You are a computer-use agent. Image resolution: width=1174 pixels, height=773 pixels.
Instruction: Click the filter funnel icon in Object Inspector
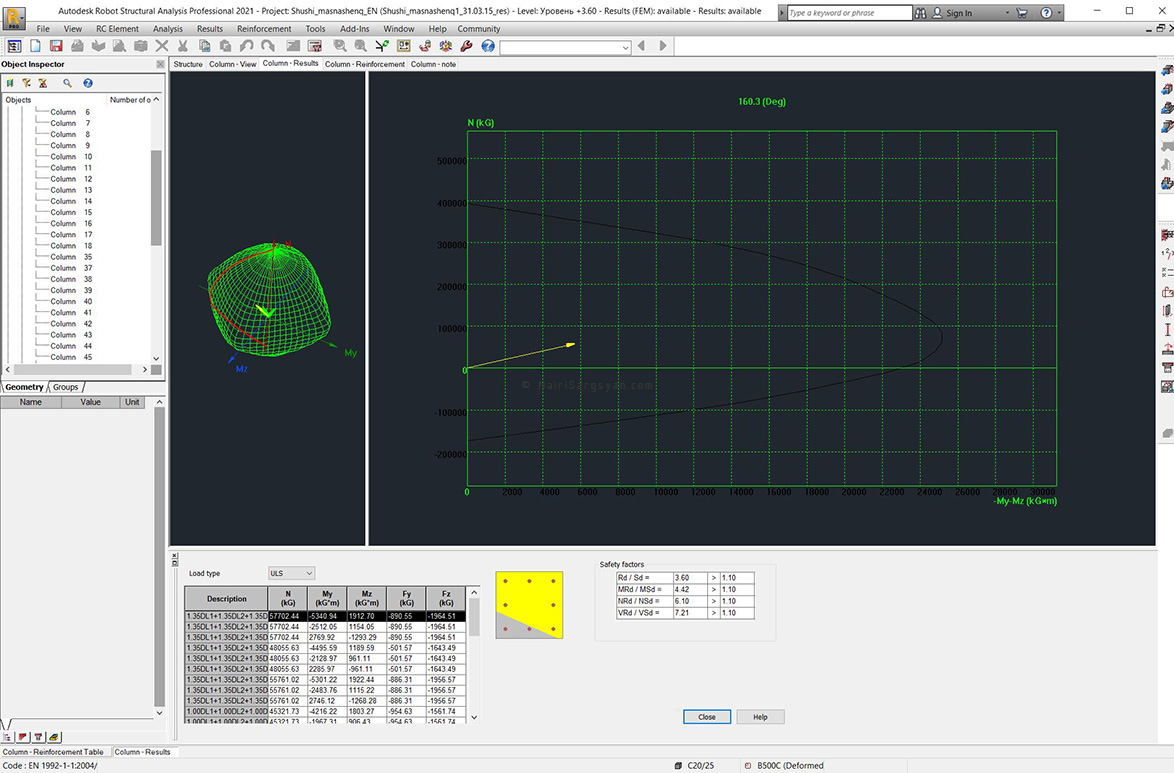pyautogui.click(x=26, y=83)
